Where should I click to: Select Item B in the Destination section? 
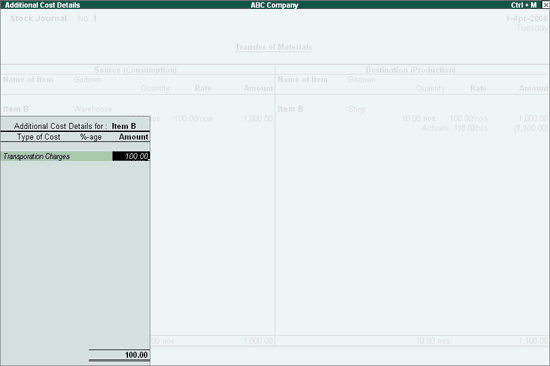click(x=290, y=109)
